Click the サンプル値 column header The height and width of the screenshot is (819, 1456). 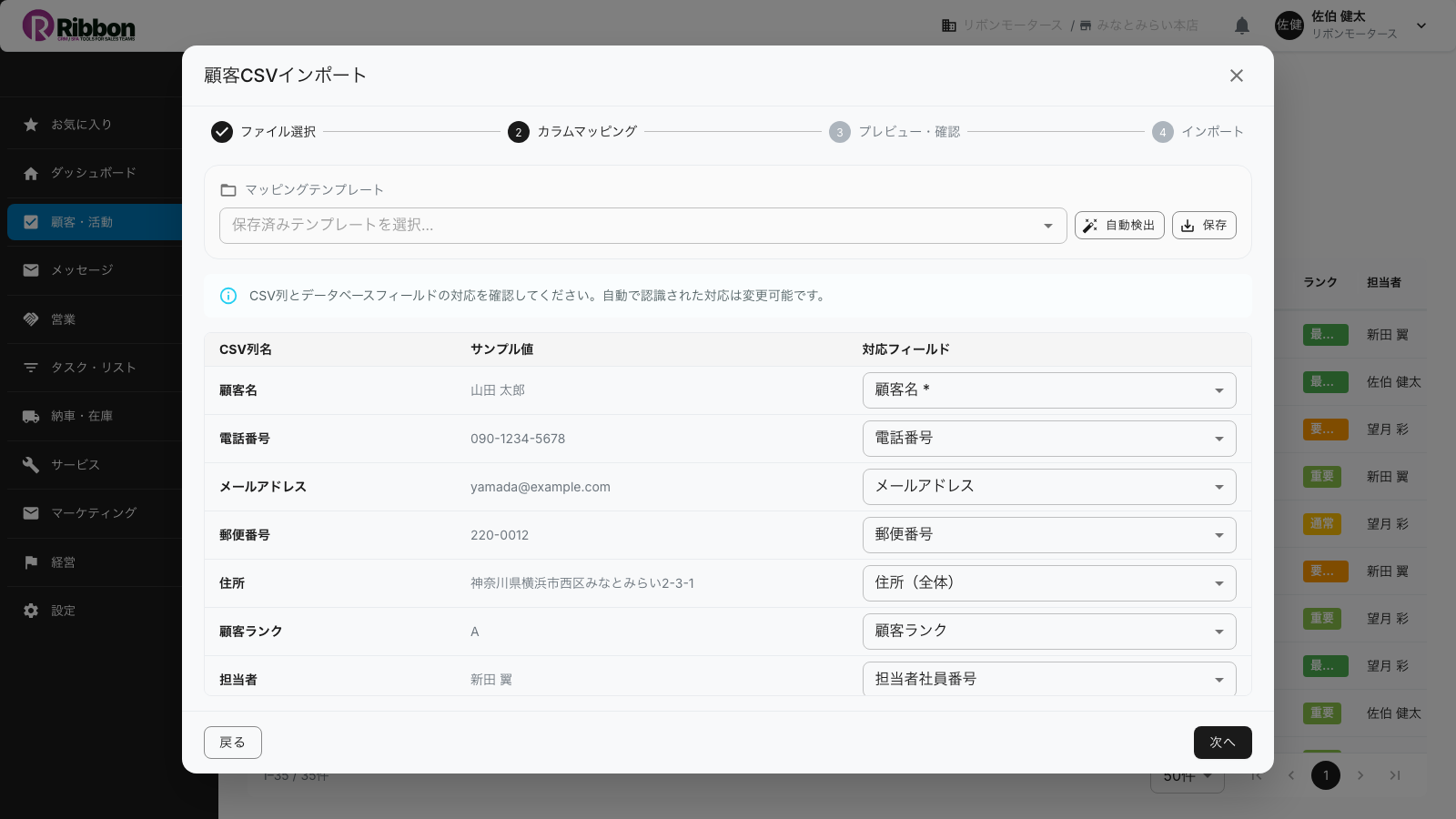501,349
